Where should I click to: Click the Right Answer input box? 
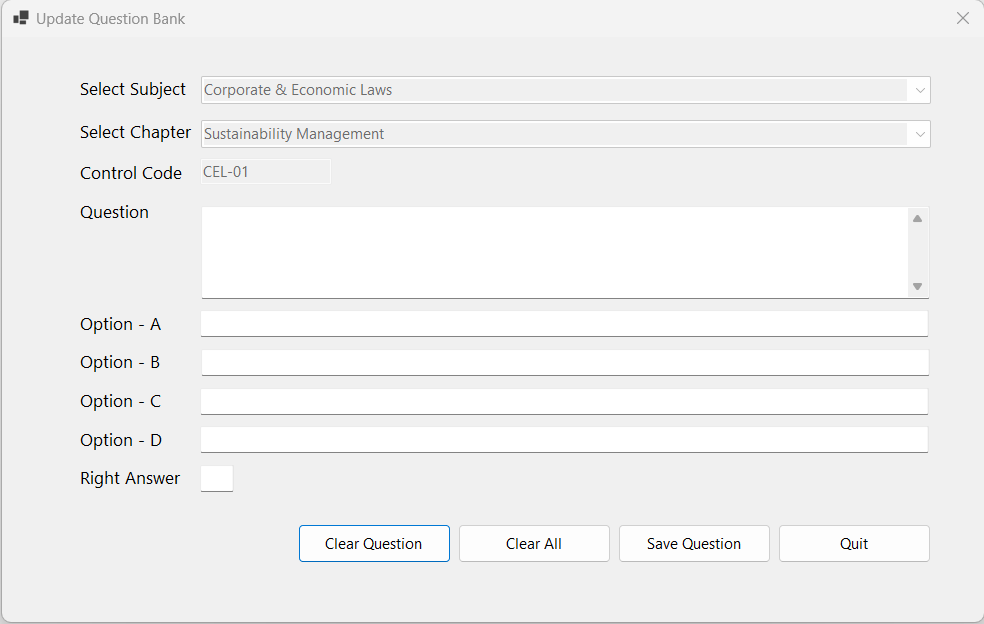point(217,479)
